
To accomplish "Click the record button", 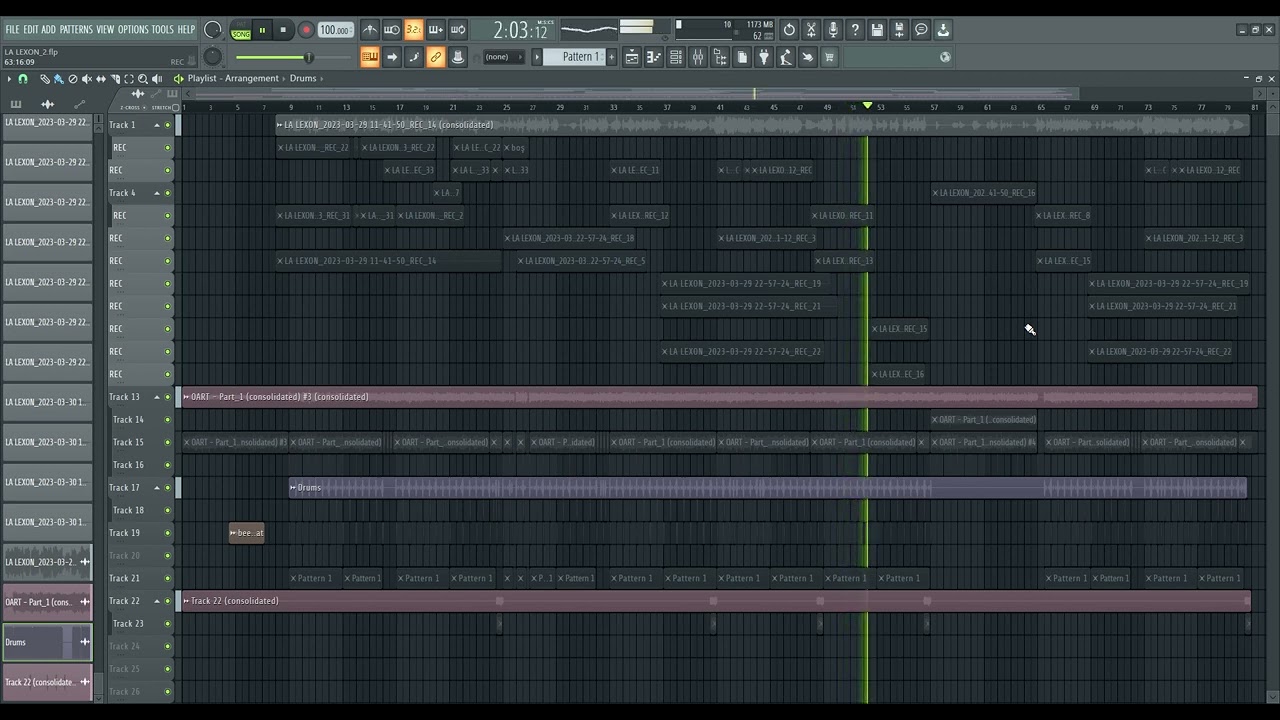I will point(306,30).
